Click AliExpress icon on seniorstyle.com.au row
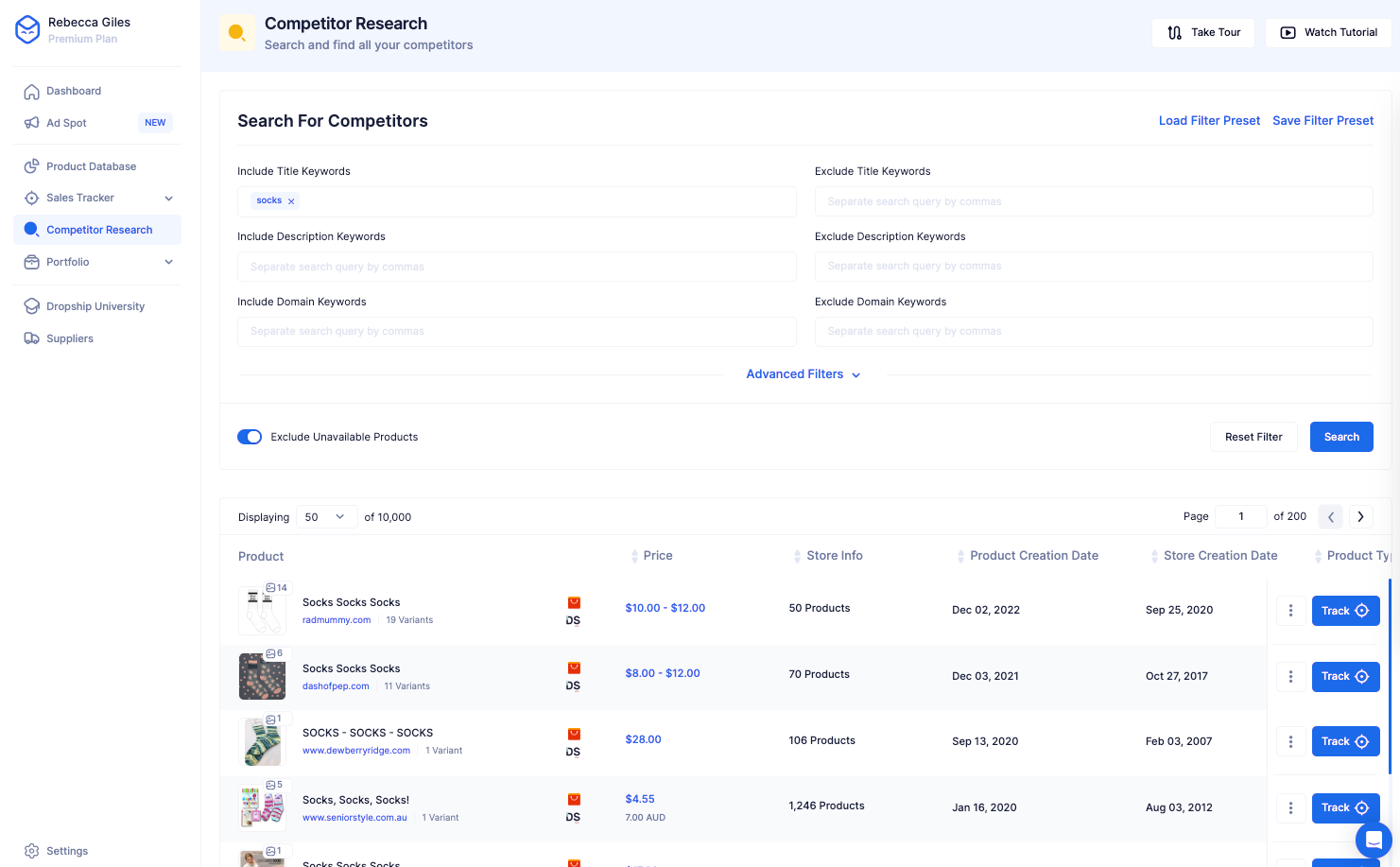Image resolution: width=1400 pixels, height=867 pixels. pos(573,799)
